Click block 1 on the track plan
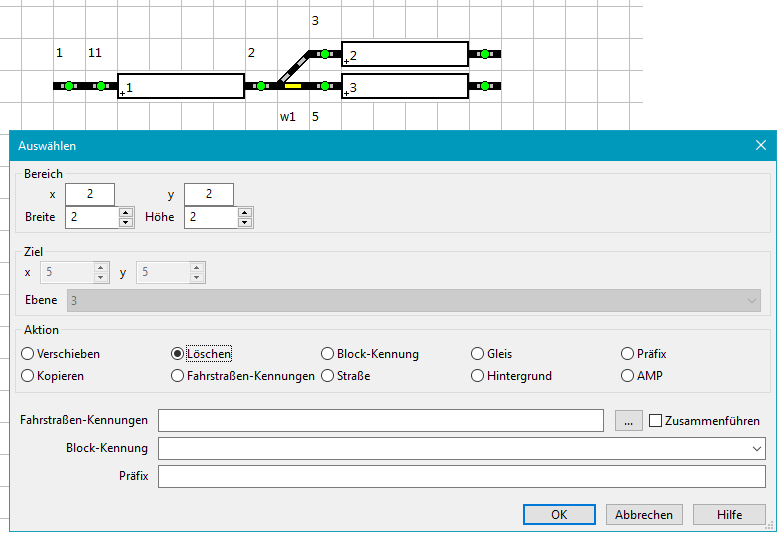 click(181, 86)
